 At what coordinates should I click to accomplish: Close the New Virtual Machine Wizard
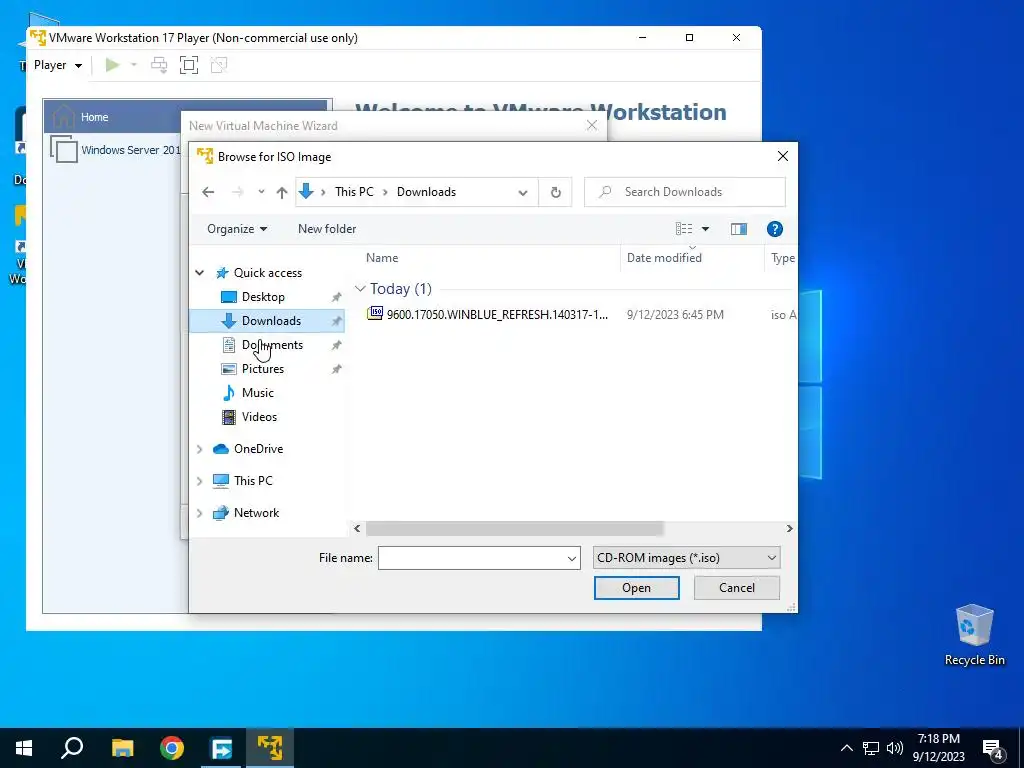tap(592, 125)
